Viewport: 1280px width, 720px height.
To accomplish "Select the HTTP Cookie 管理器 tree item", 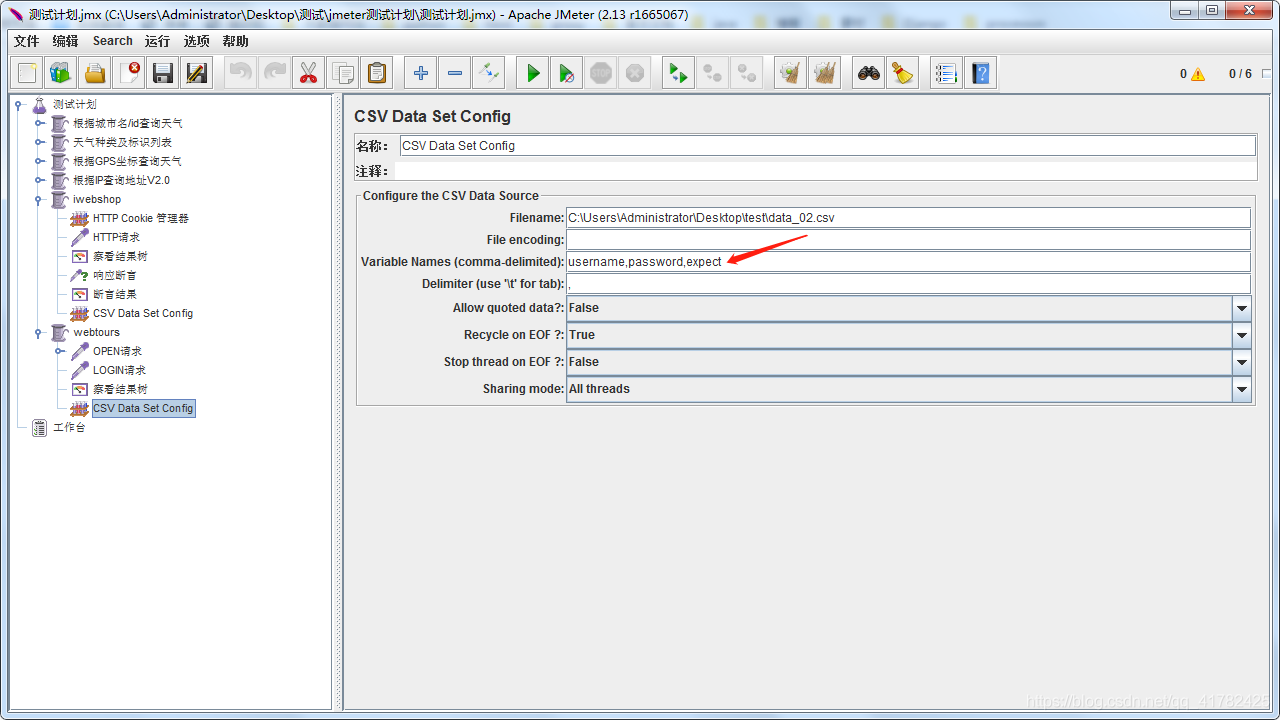I will point(140,218).
